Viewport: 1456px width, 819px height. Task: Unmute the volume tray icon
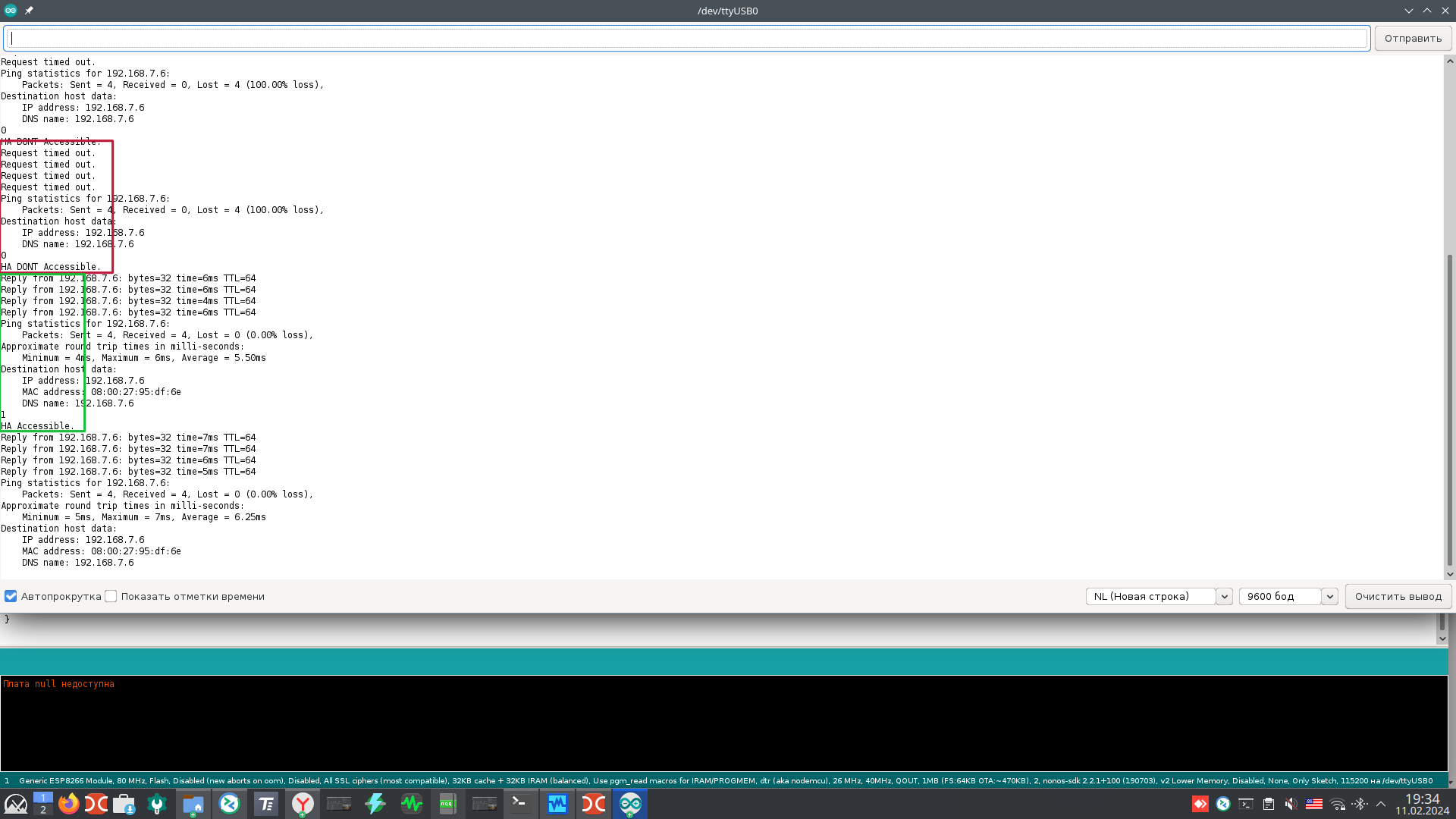tap(1291, 804)
